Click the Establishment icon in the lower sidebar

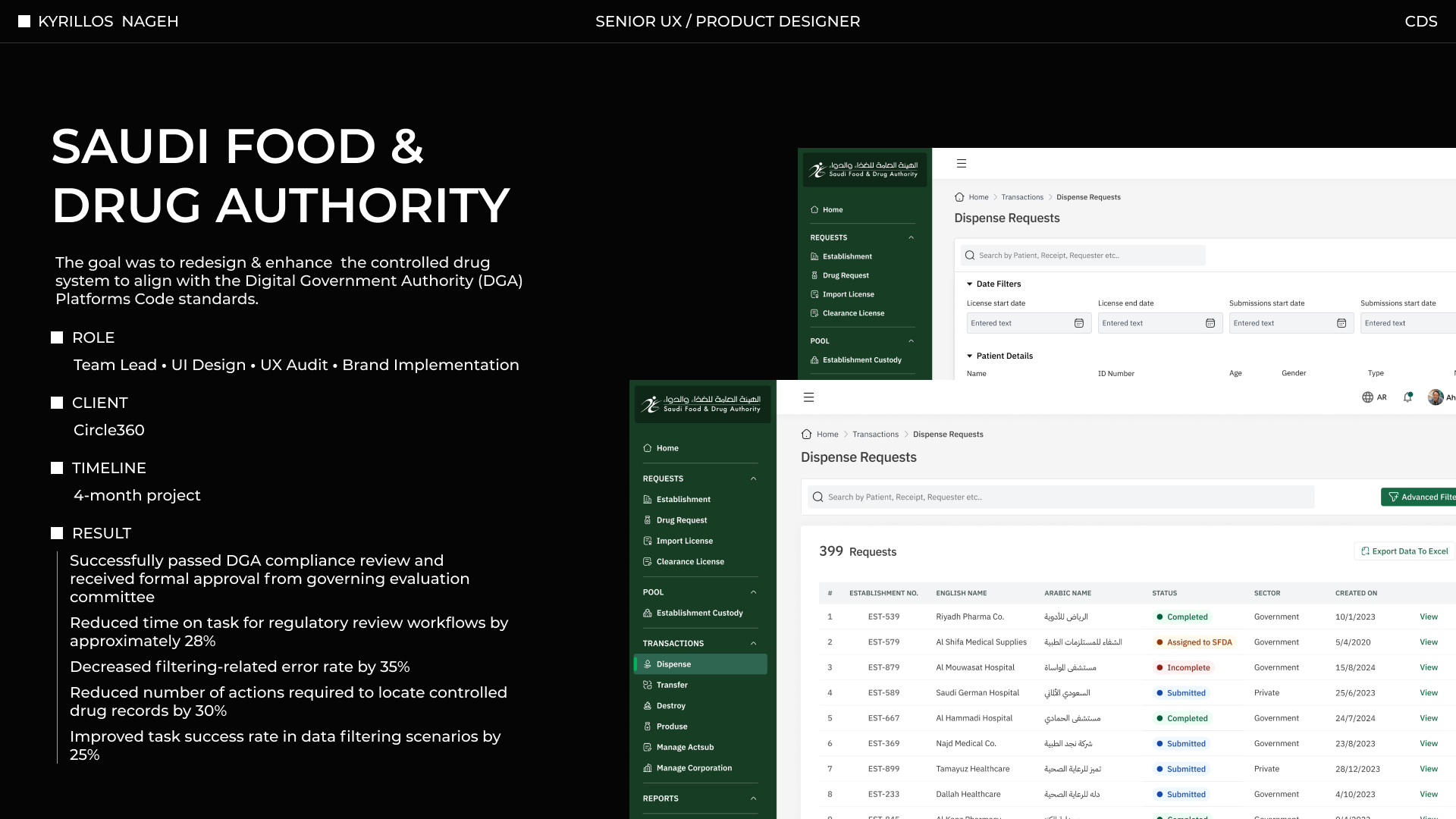click(648, 500)
